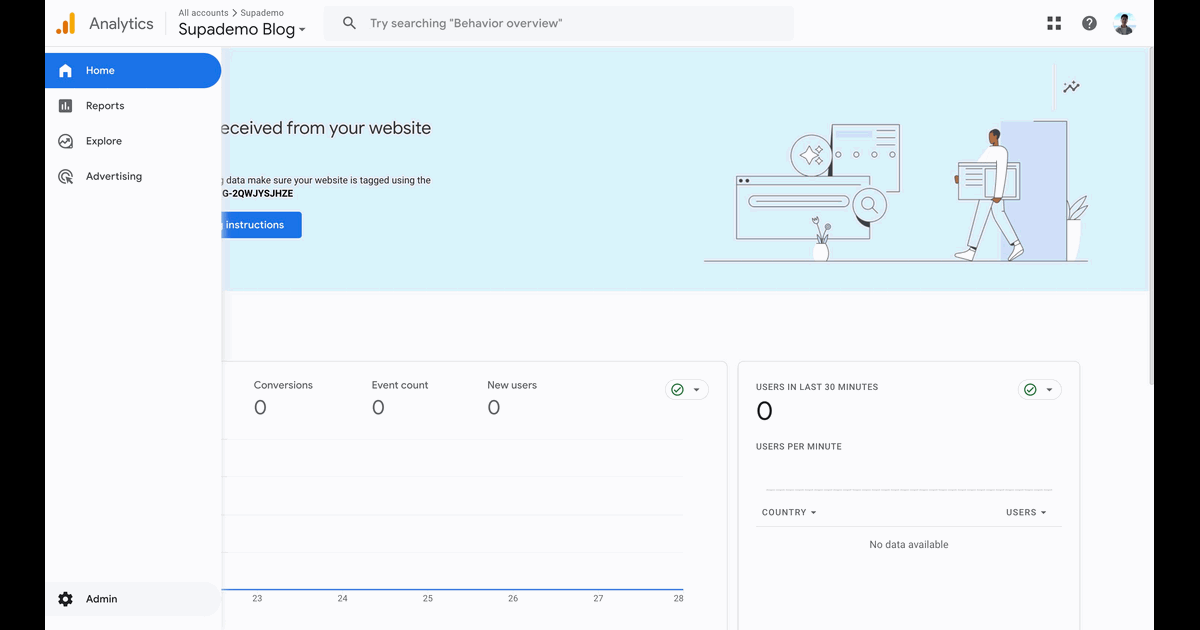Click the search magnifier icon
The image size is (1200, 630).
point(349,23)
